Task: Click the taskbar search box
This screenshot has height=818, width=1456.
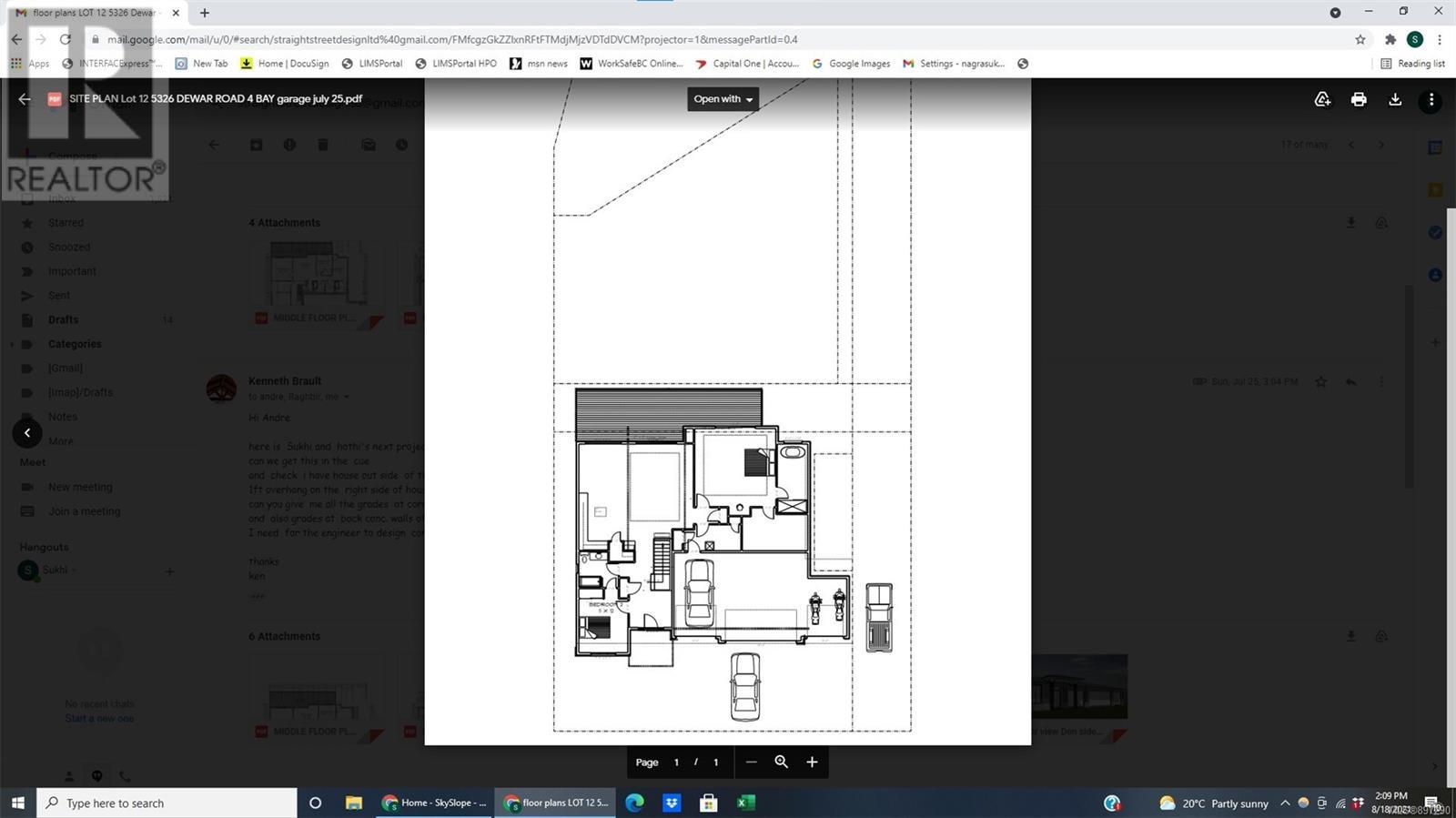Action: (167, 803)
